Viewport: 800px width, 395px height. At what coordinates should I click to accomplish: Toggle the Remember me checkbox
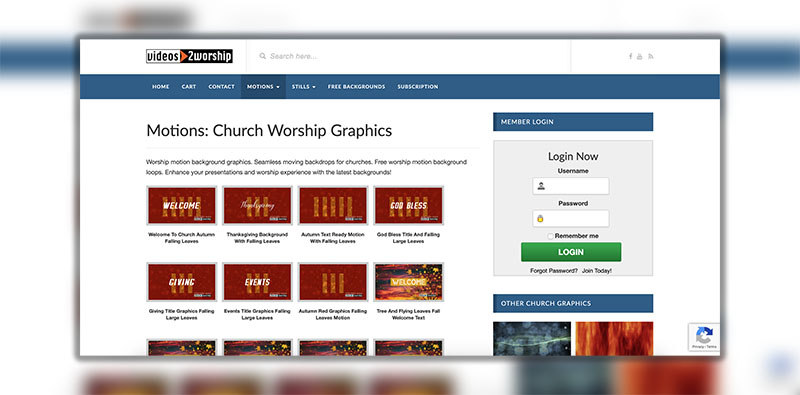pos(550,236)
